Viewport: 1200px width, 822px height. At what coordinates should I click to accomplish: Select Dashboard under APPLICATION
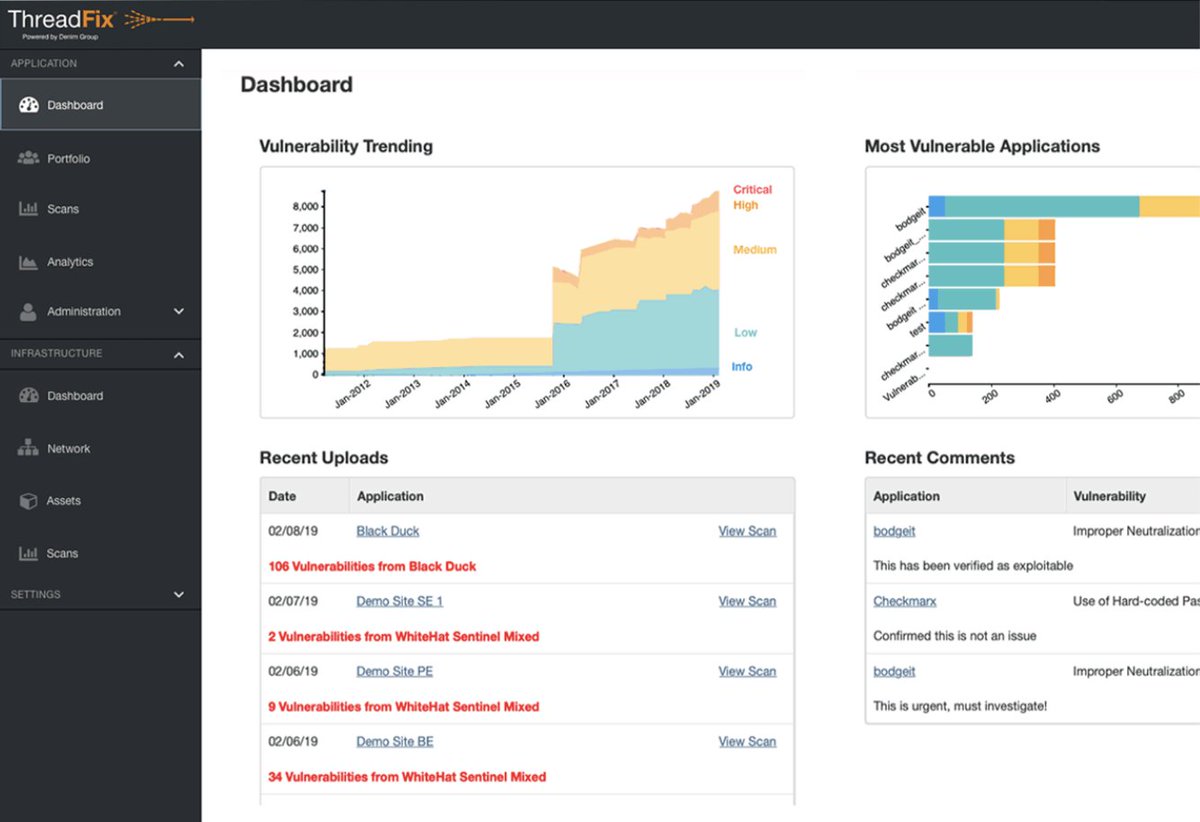[x=100, y=105]
